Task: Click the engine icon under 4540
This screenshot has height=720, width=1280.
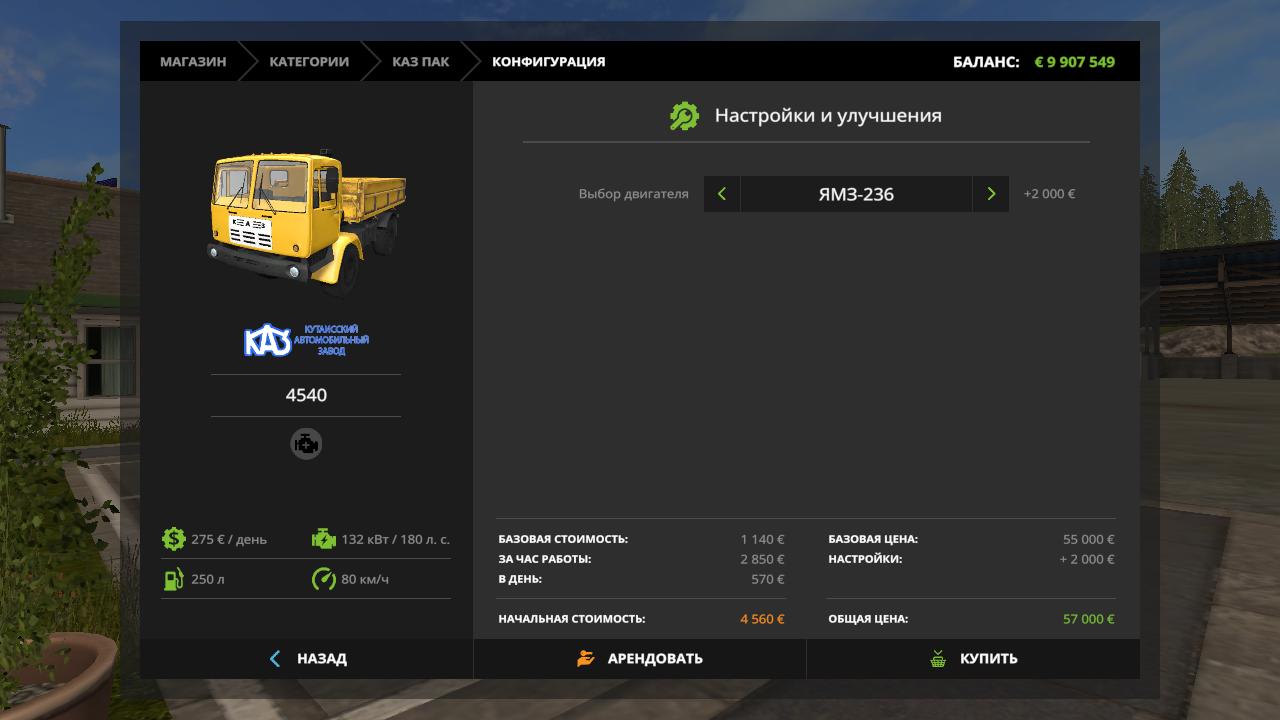Action: 306,444
